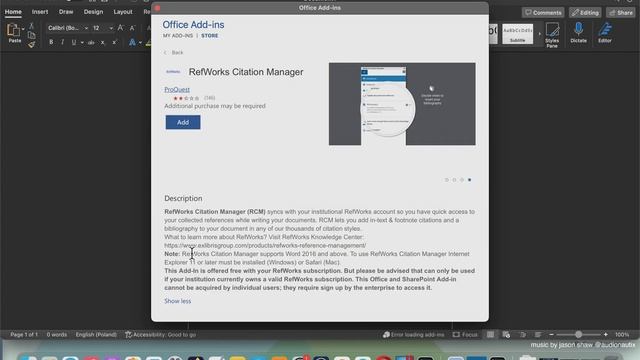Screen dimensions: 640x360
Task: Enable Focus mode in status bar
Action: [465, 335]
